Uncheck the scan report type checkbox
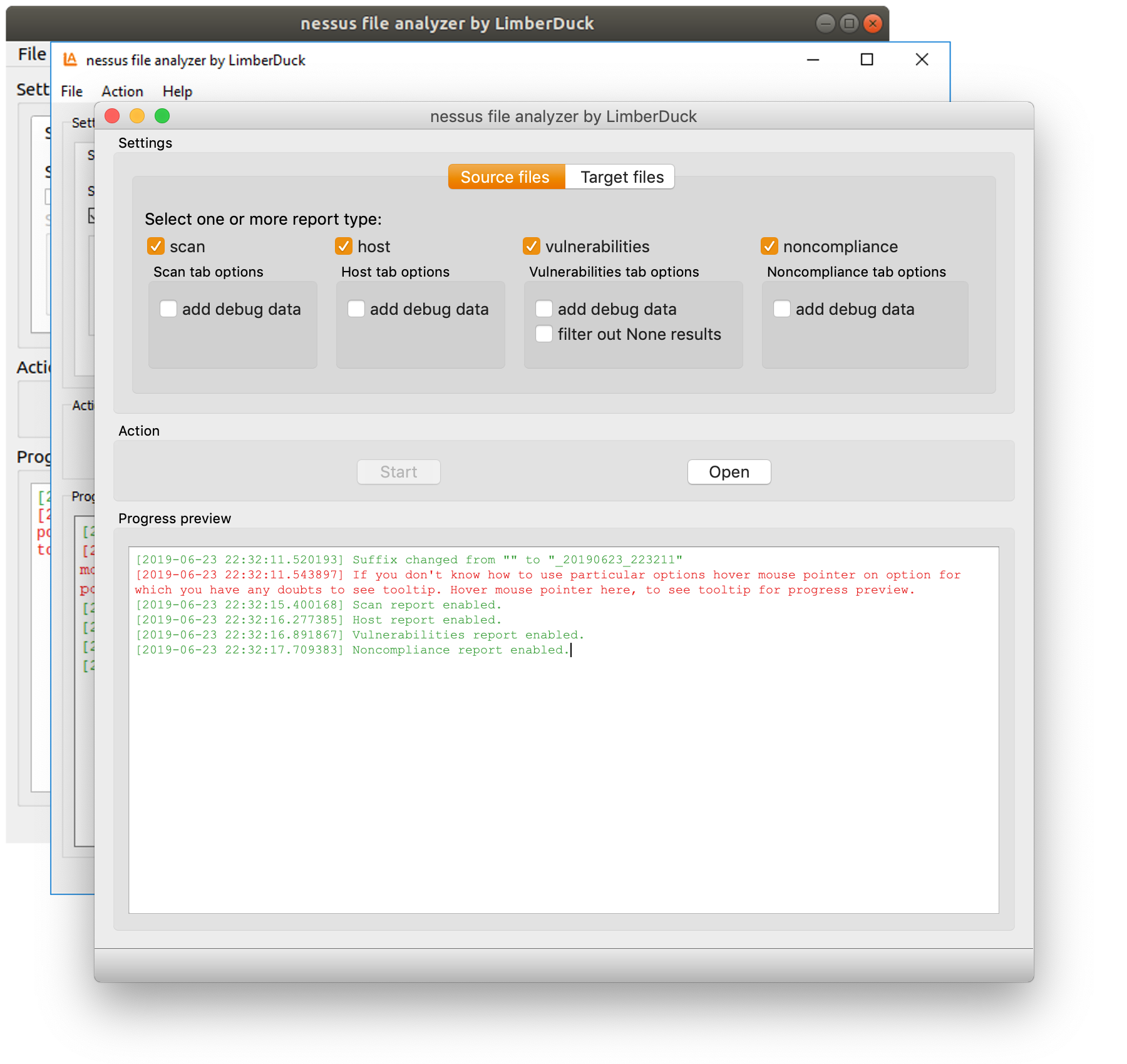Viewport: 1127px width, 1064px height. click(156, 247)
